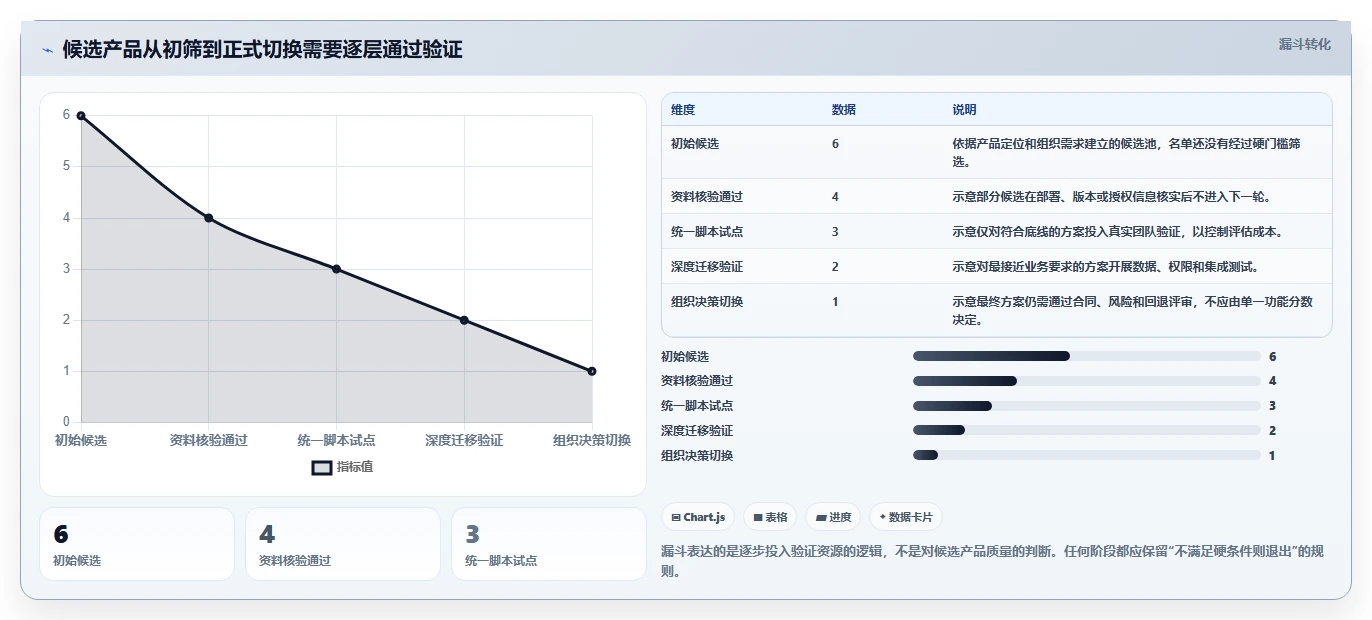Click the x-axis label 初始候选
This screenshot has height=620, width=1372.
81,440
